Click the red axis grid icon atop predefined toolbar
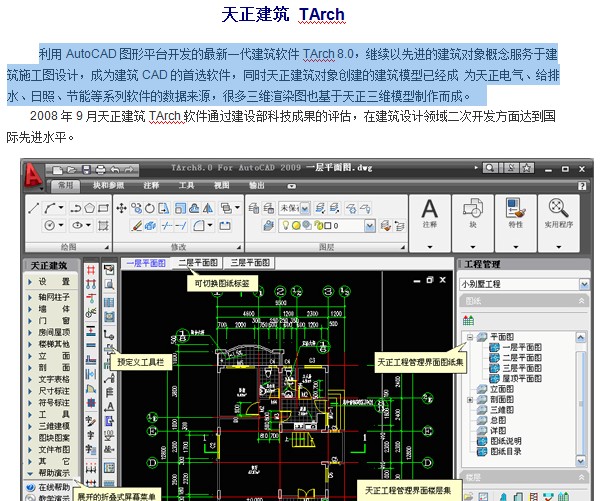 [x=91, y=269]
